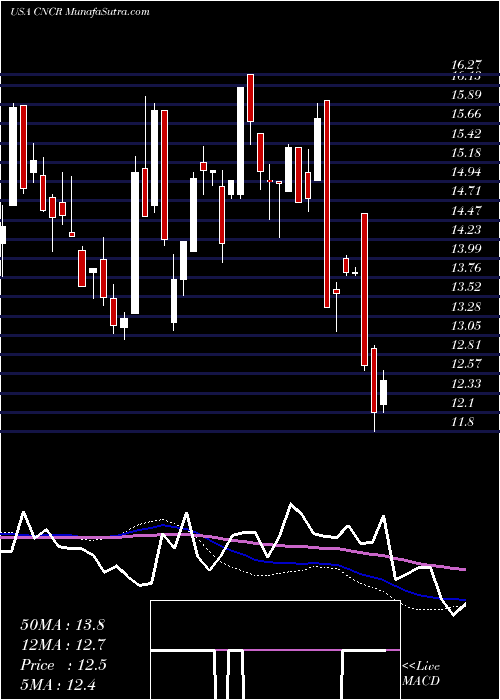Click the 16.27 price axis label

point(466,66)
